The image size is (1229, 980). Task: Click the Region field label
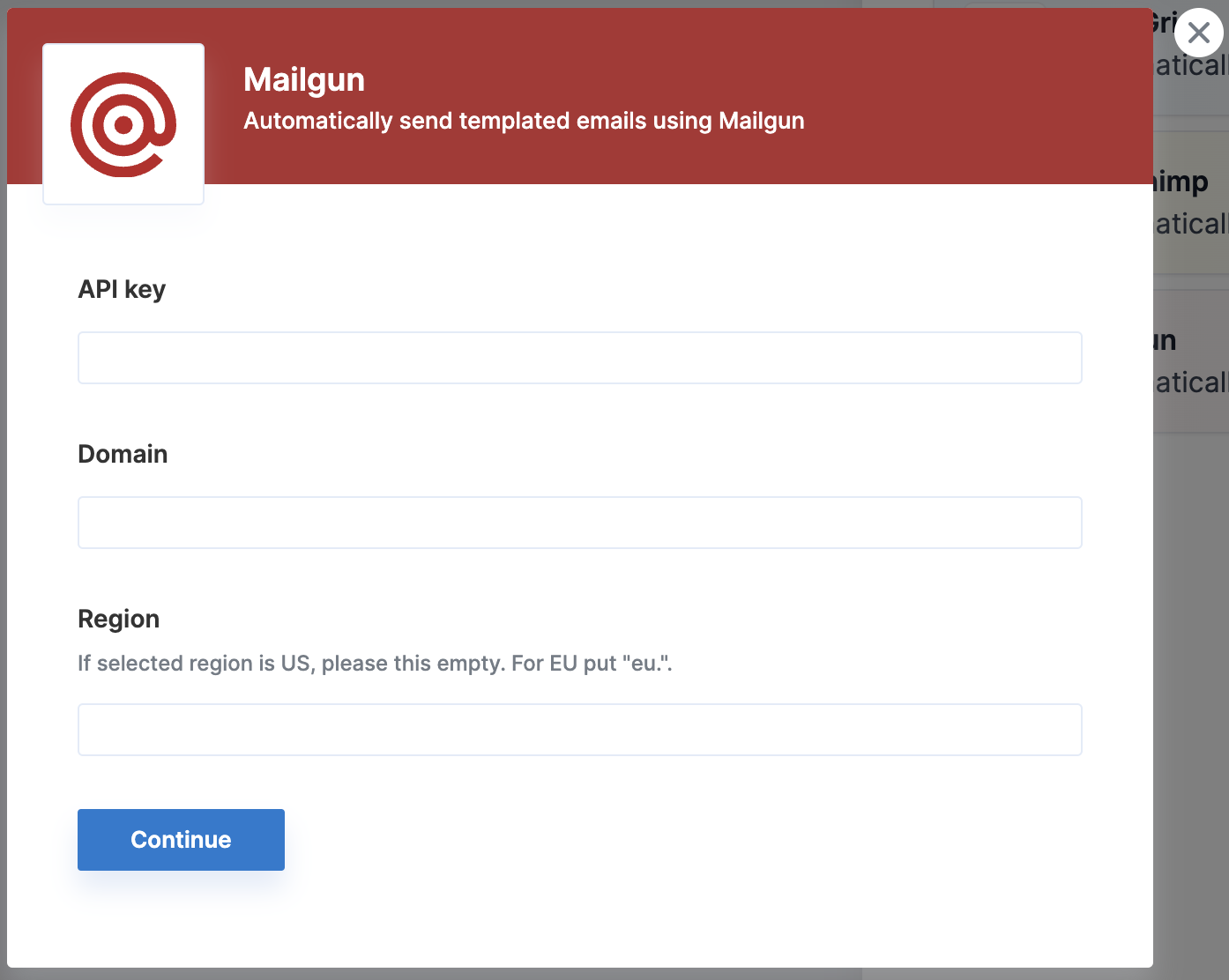click(x=118, y=620)
